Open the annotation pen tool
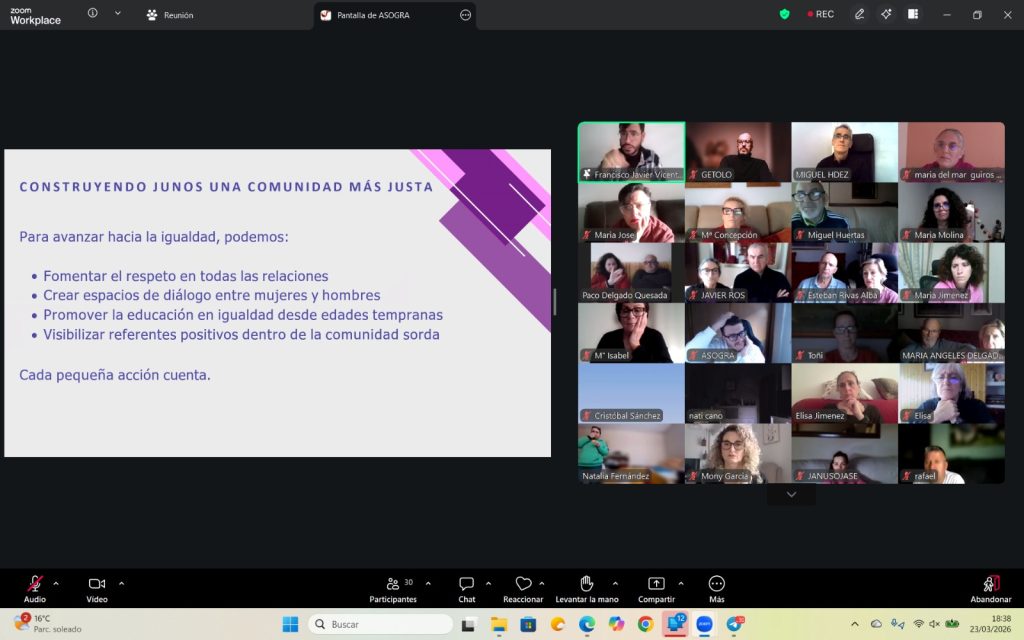 tap(859, 14)
